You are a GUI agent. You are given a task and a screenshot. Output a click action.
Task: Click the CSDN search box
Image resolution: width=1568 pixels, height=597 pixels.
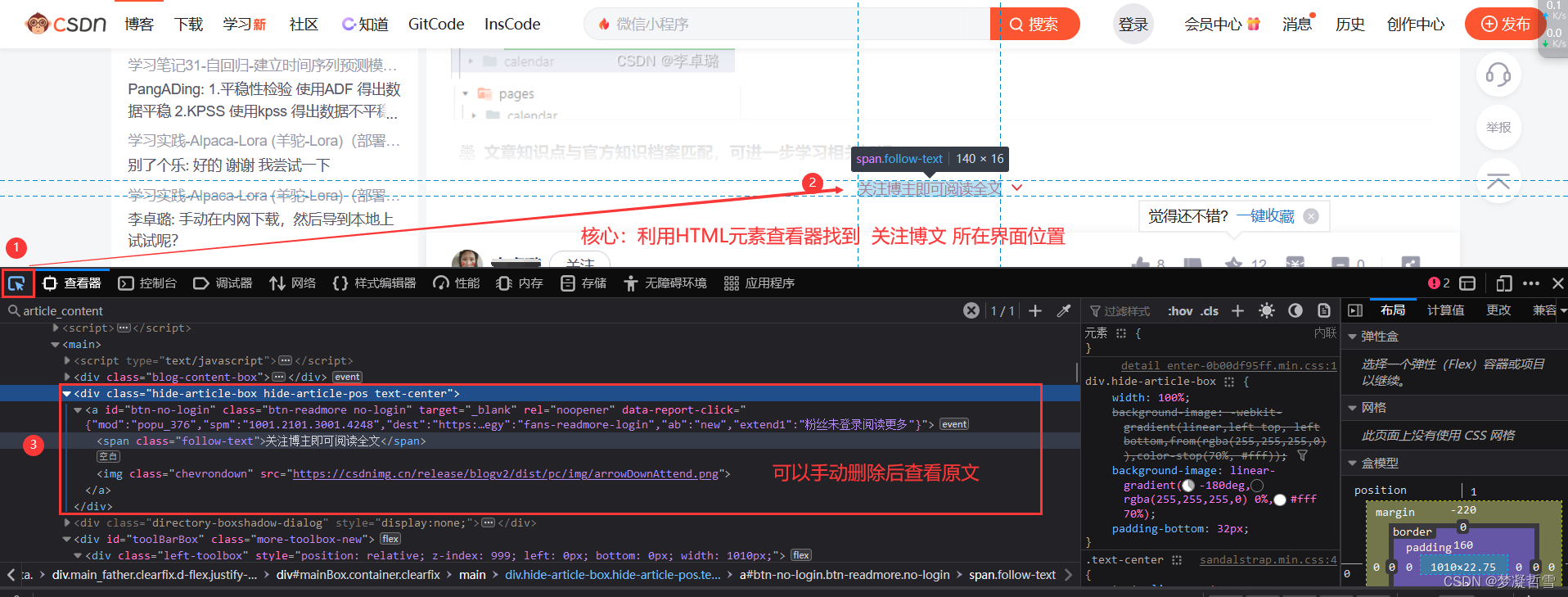[x=787, y=25]
